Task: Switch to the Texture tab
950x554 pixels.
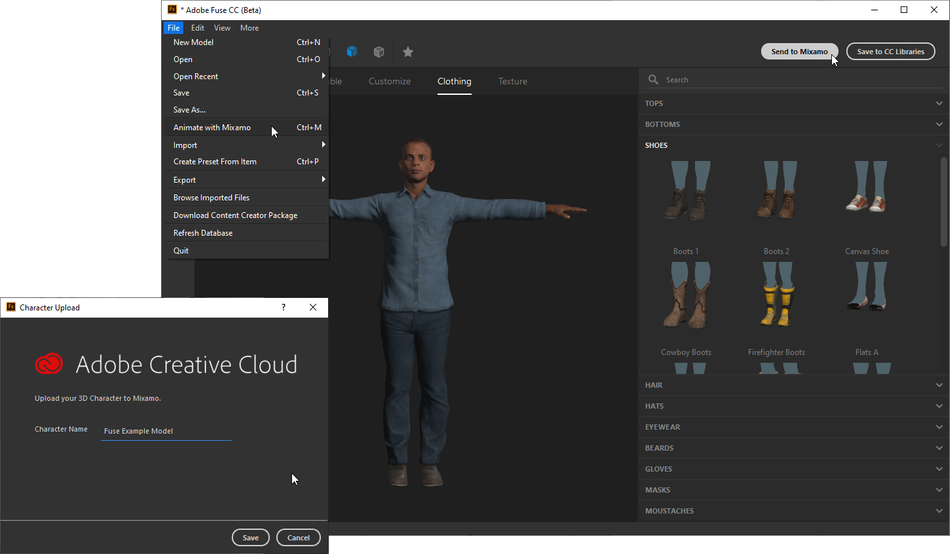Action: click(513, 81)
